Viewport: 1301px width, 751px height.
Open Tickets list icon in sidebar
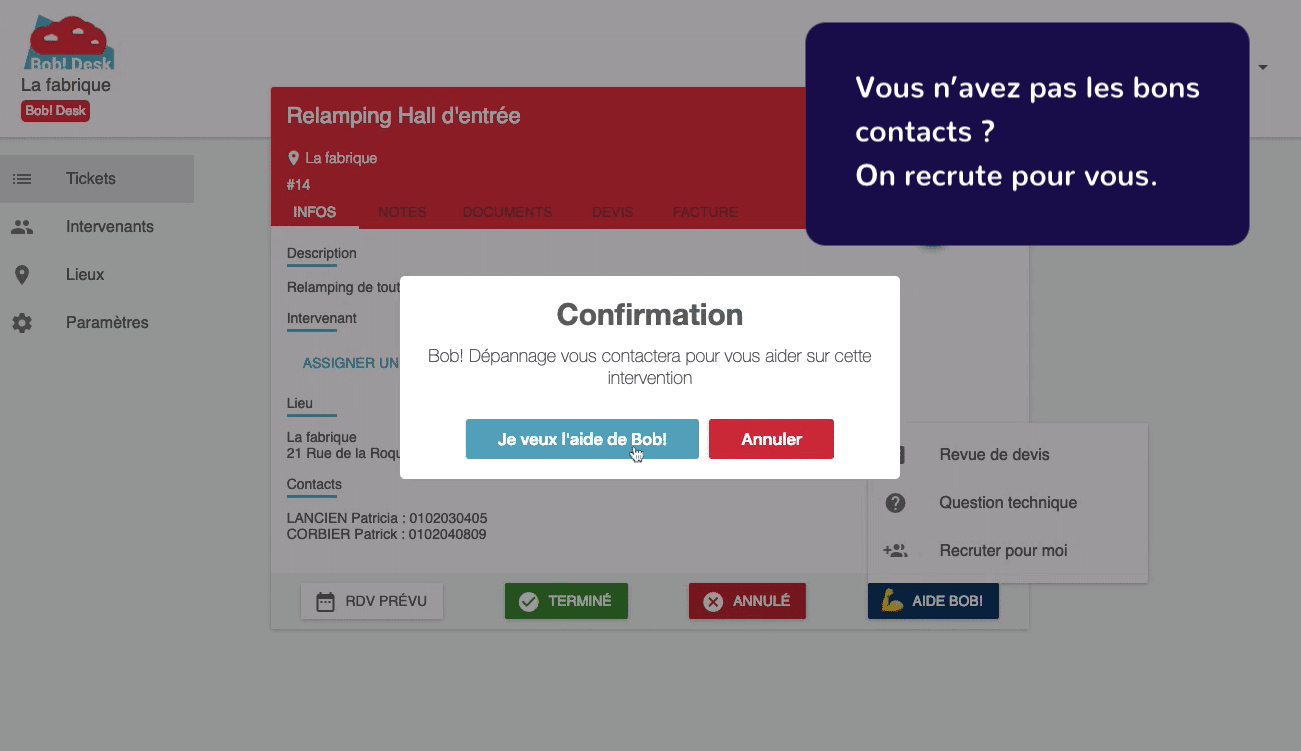click(x=22, y=179)
